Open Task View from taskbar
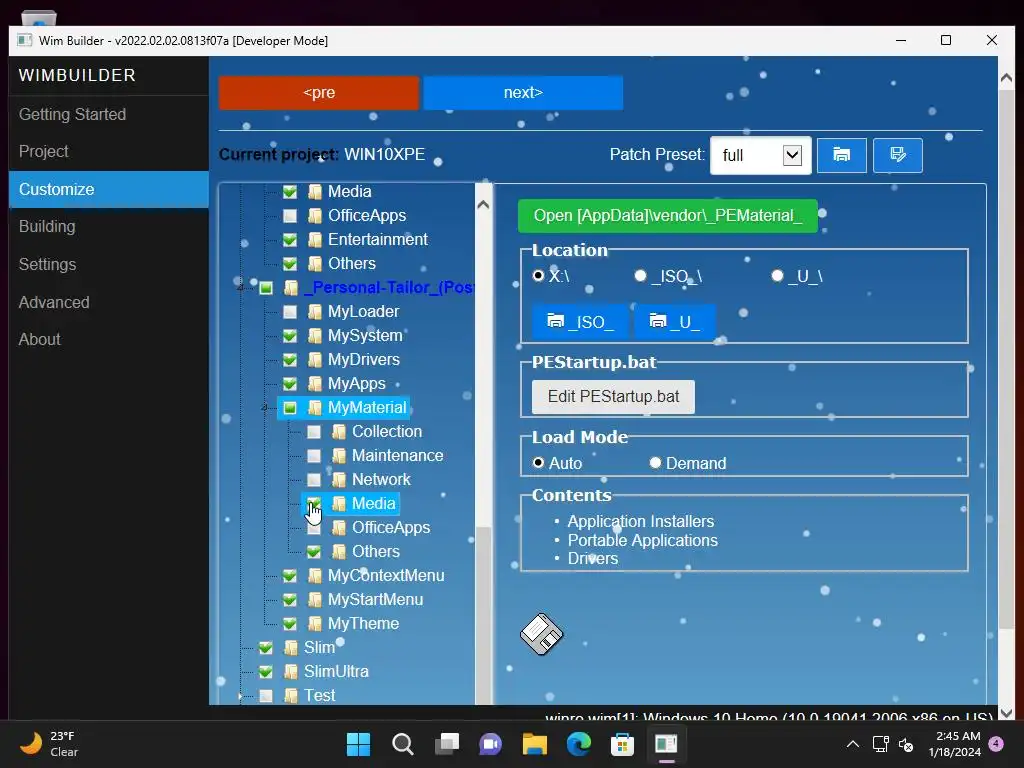The image size is (1024, 768). 447,744
